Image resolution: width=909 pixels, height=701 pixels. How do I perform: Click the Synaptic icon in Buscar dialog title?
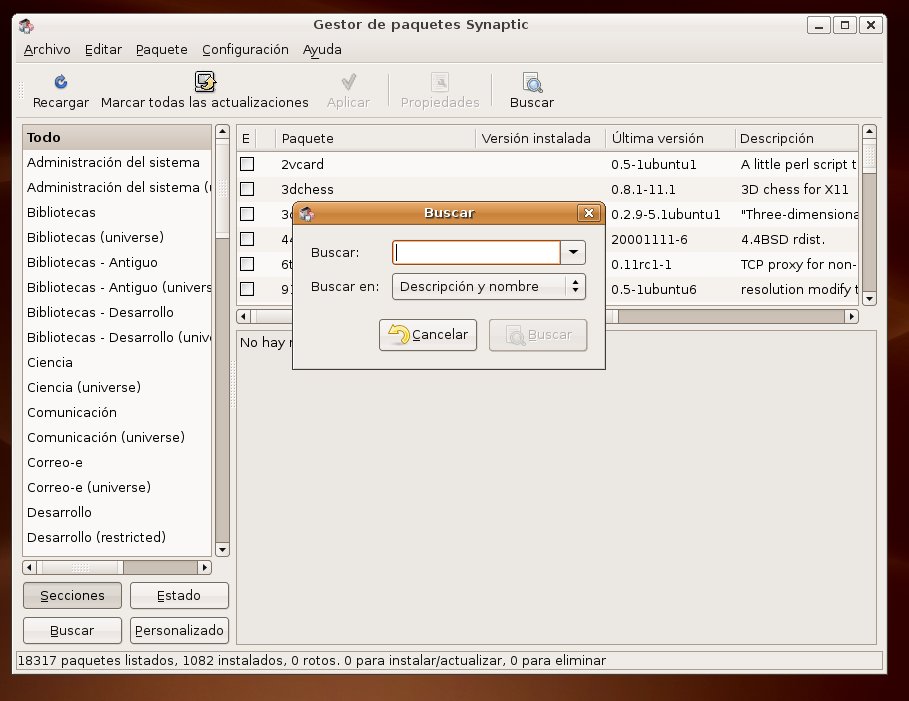[x=307, y=213]
